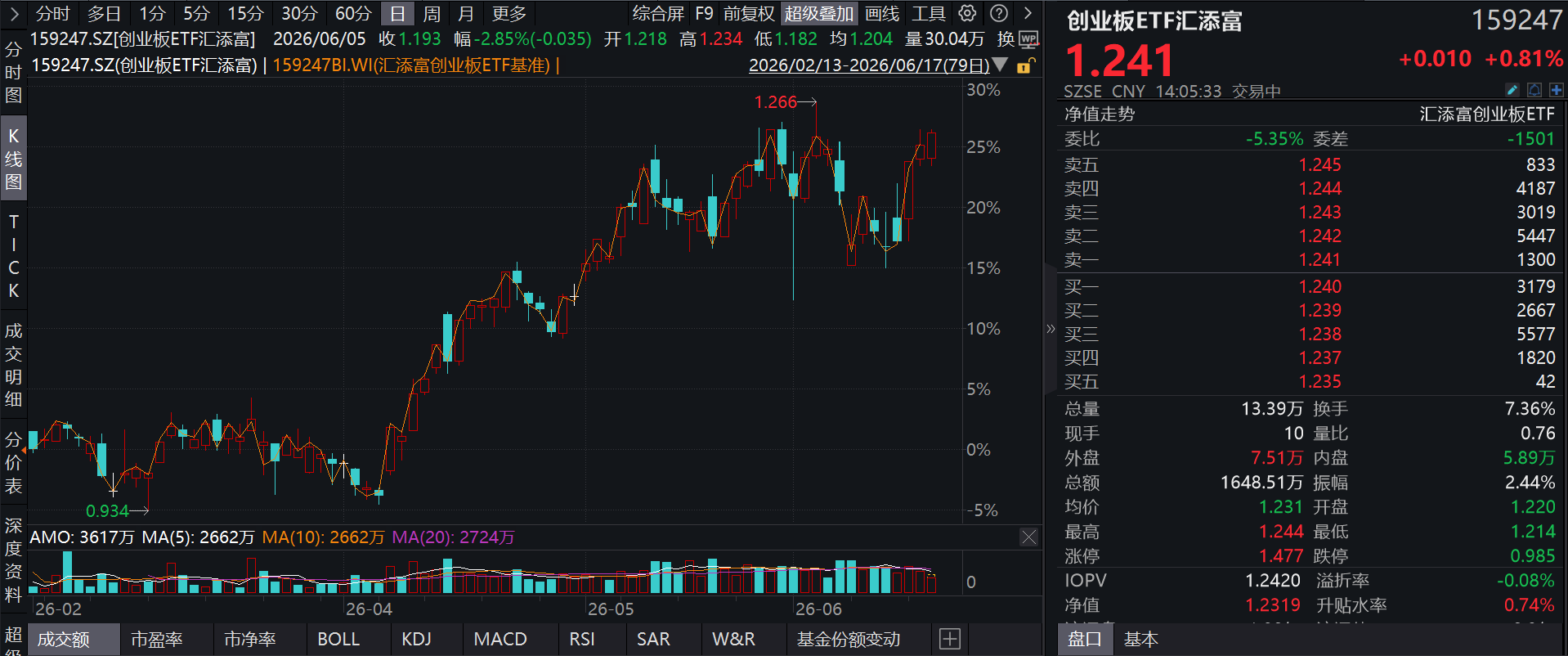Select the SAR indicator tab

point(653,639)
